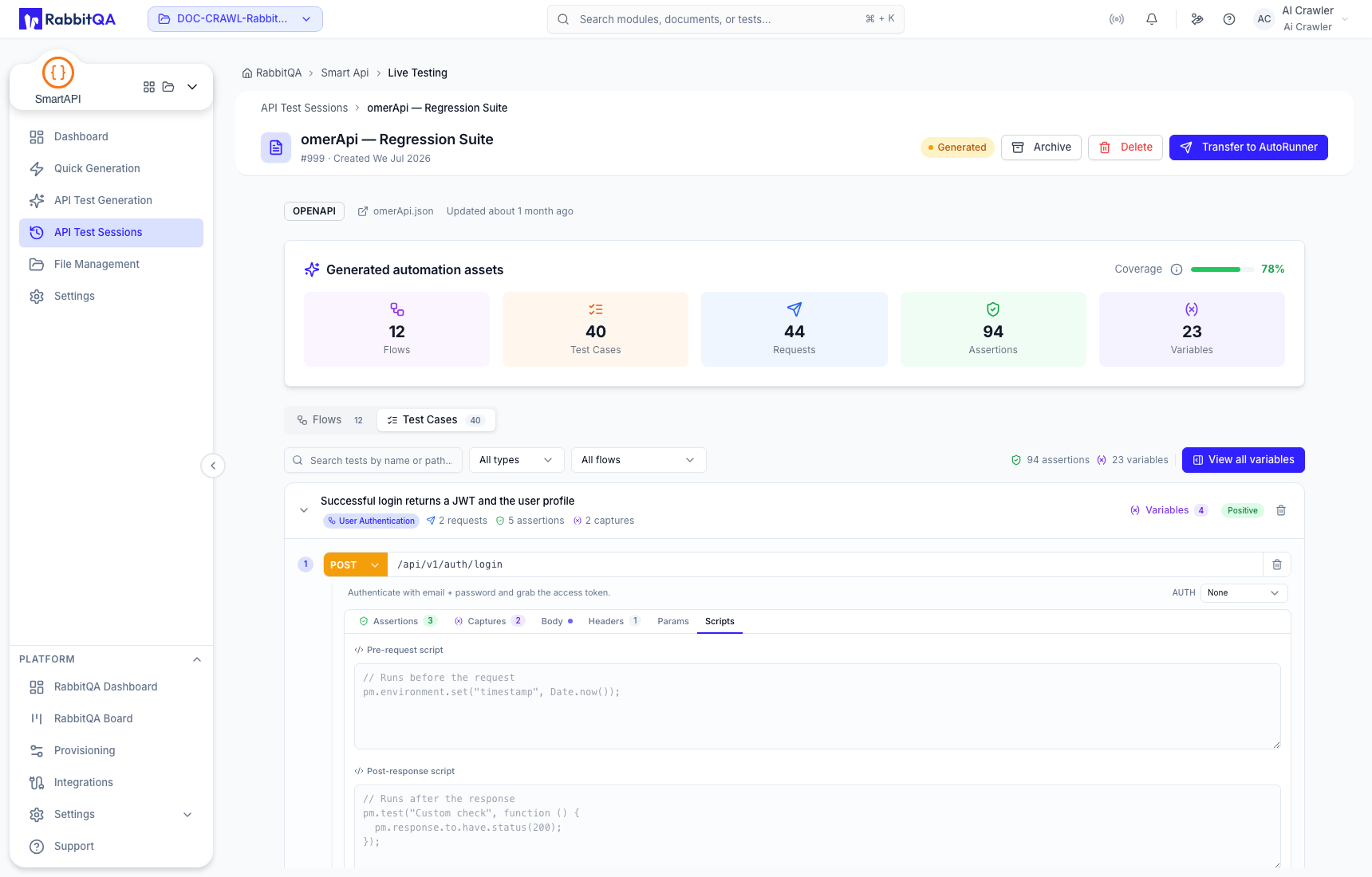Click the SmartAPI braces module icon
The width and height of the screenshot is (1372, 877).
point(58,73)
